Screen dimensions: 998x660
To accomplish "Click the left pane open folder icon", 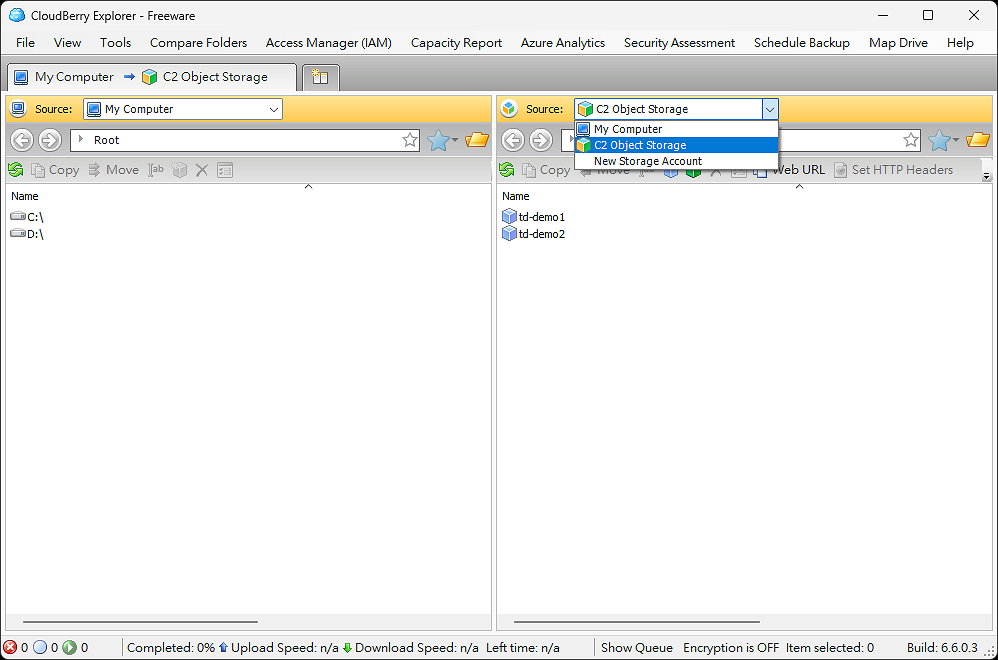I will (477, 139).
